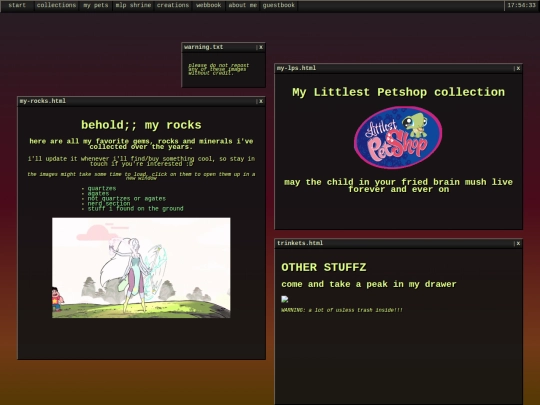Image resolution: width=540 pixels, height=405 pixels.
Task: Open the start menu in the top bar
Action: tap(17, 6)
